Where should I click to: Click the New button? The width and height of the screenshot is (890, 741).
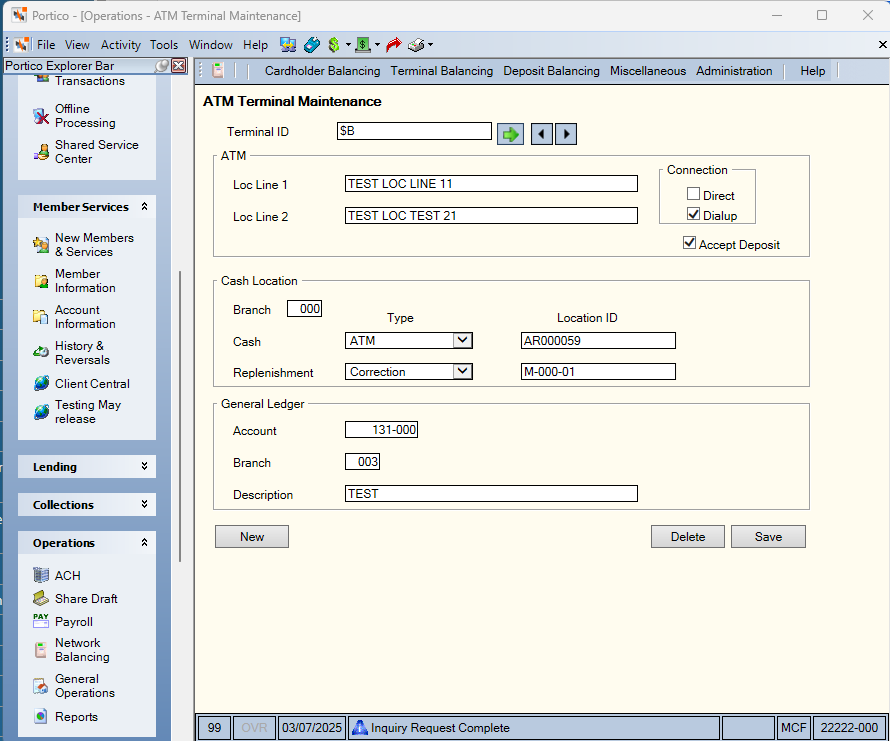click(x=252, y=537)
